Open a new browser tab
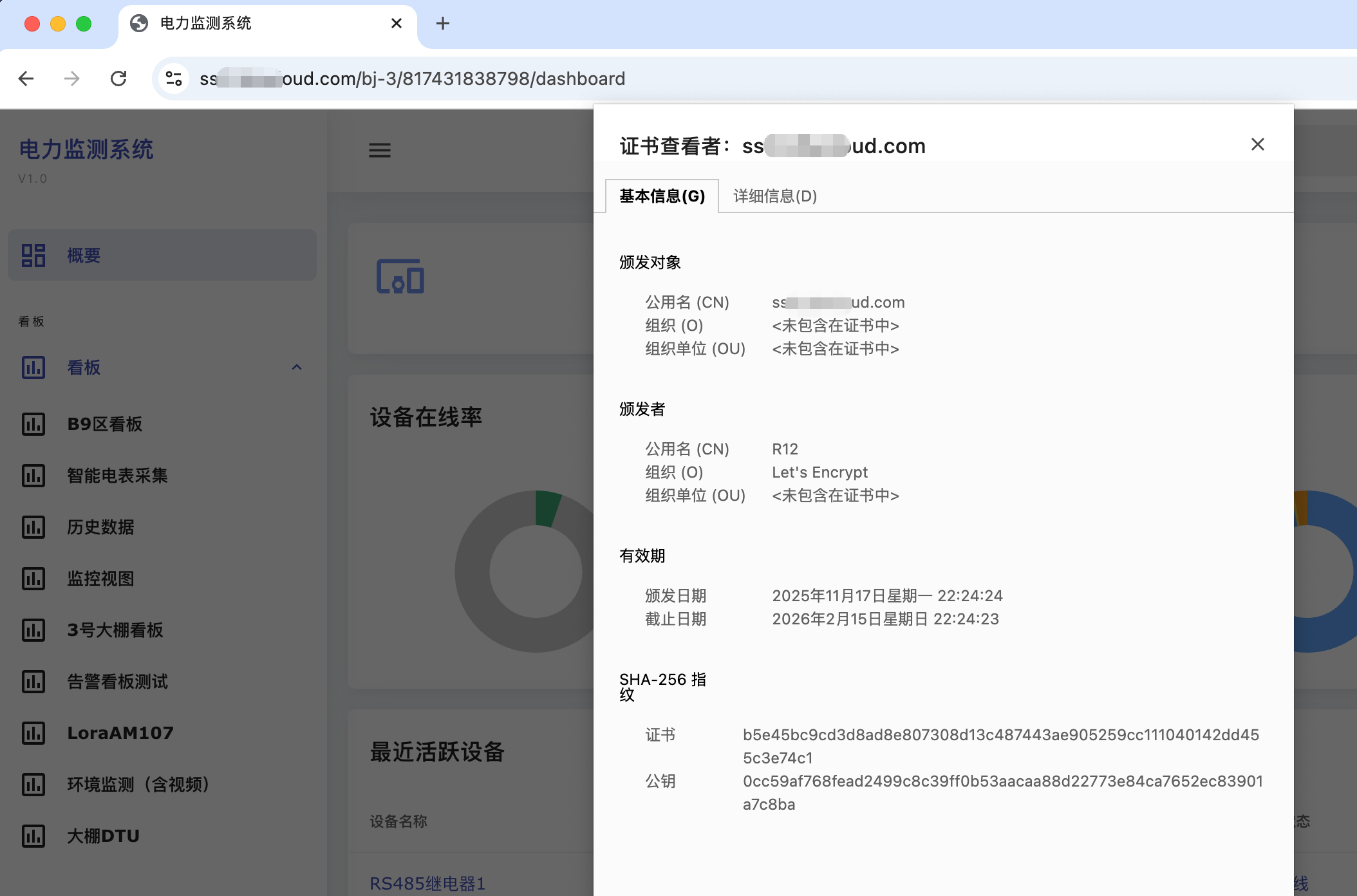 443,24
